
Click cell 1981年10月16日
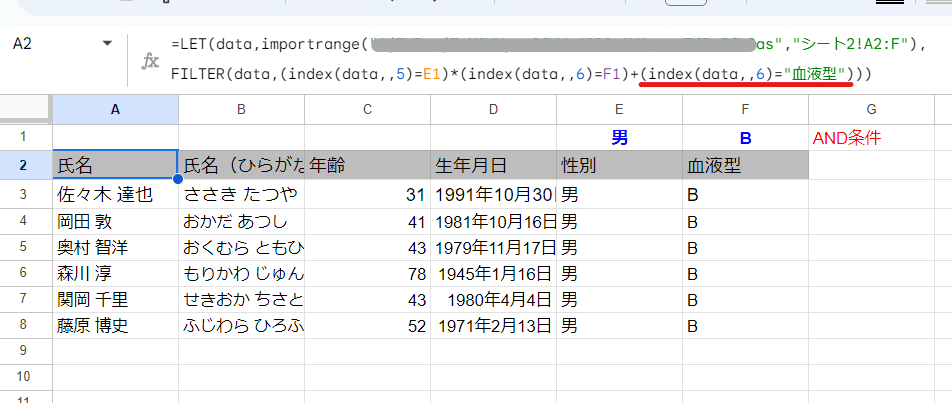(493, 222)
